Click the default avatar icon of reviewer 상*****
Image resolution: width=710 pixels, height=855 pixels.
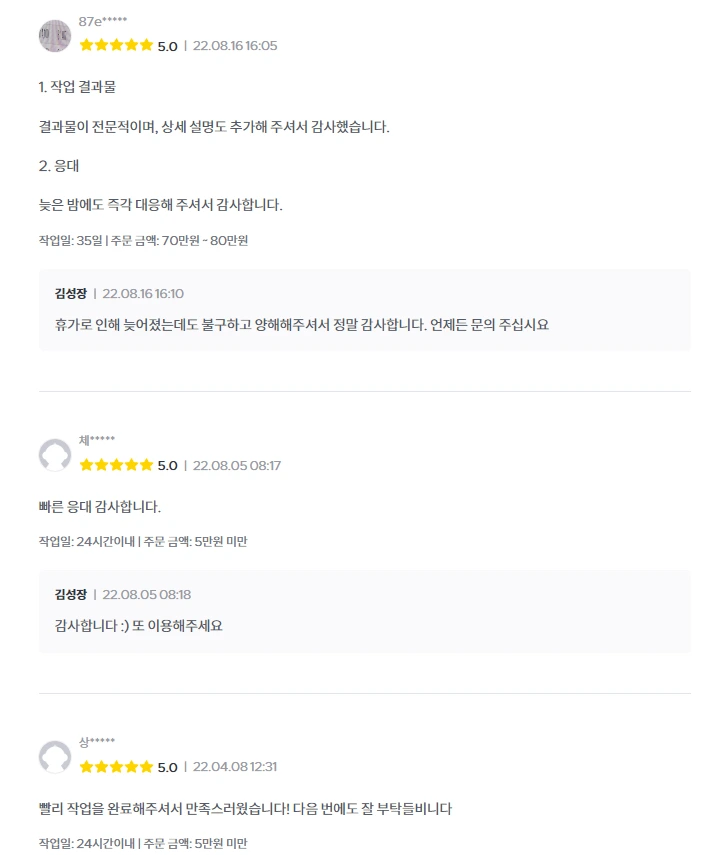point(55,757)
